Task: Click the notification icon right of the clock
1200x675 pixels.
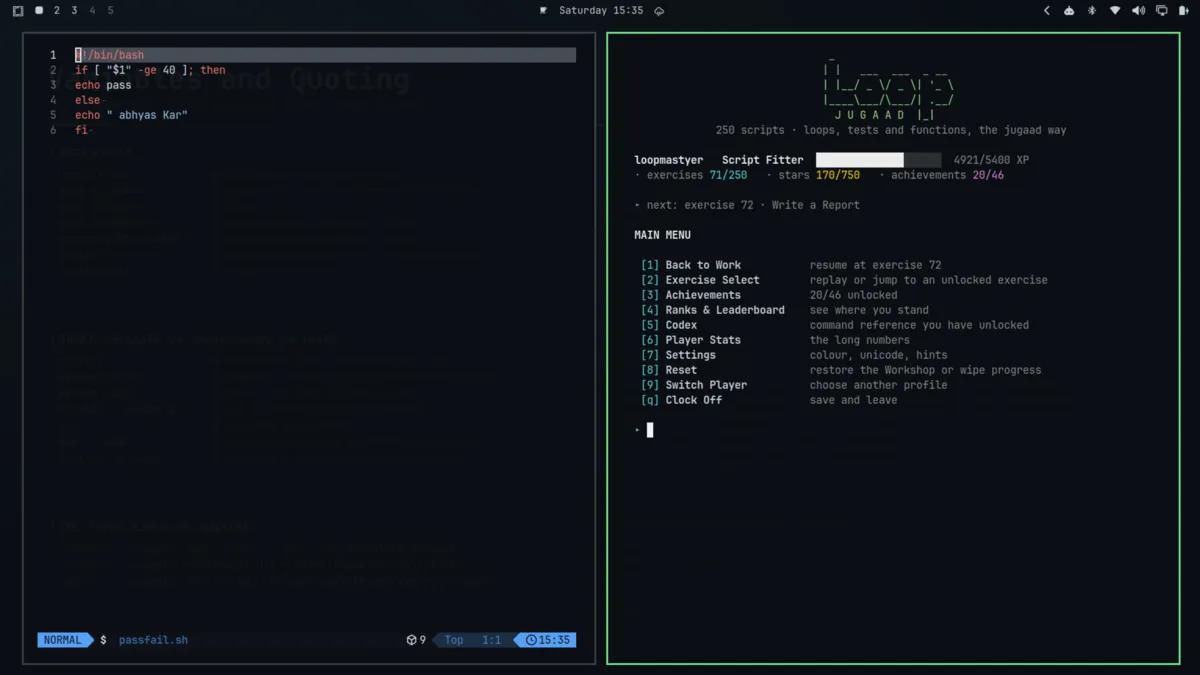Action: (659, 11)
